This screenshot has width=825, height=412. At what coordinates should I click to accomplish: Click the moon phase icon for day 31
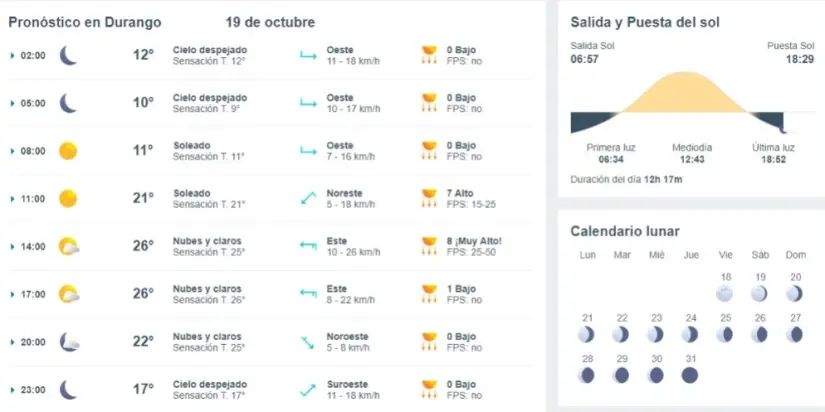689,375
